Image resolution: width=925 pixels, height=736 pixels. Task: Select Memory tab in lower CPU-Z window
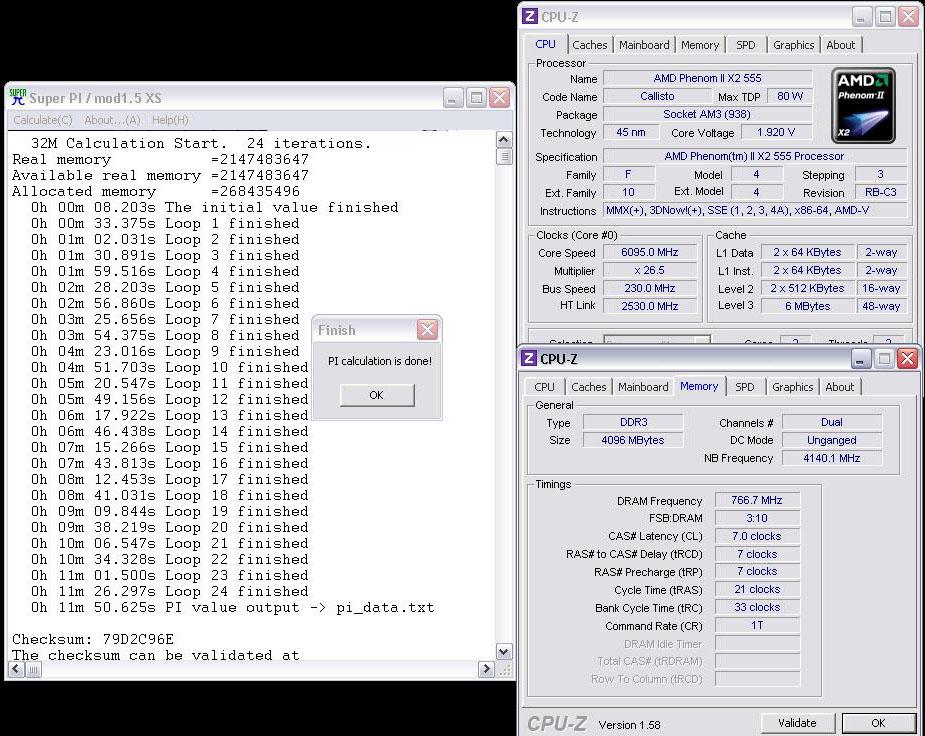(x=699, y=386)
